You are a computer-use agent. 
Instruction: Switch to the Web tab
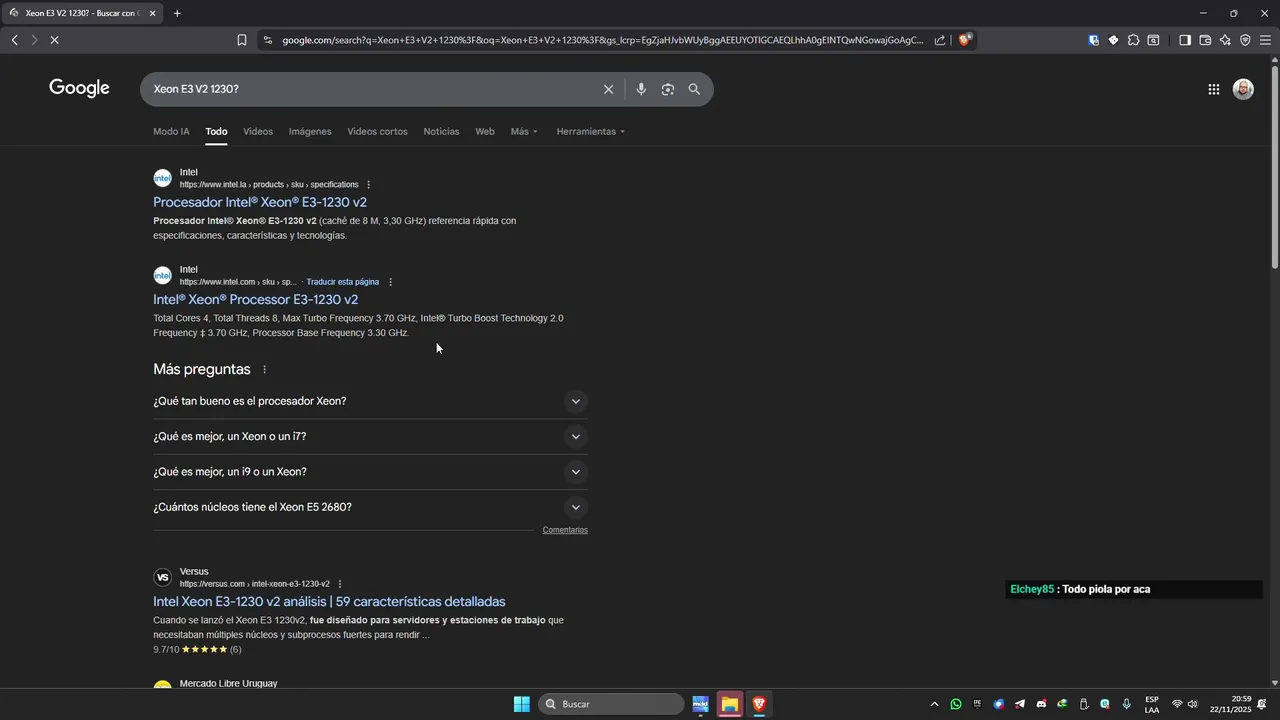click(485, 131)
